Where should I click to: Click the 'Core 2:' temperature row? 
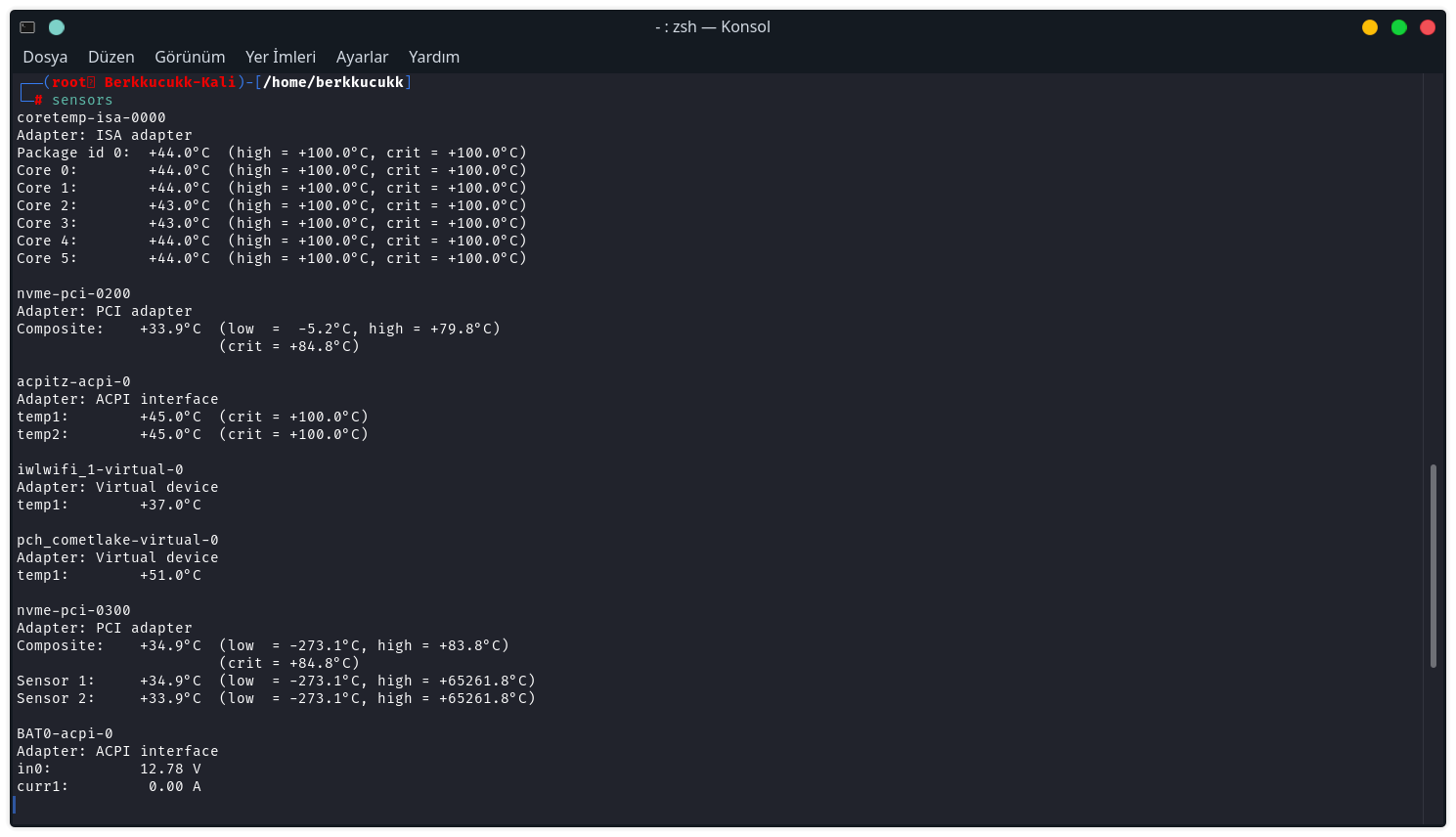(x=272, y=205)
